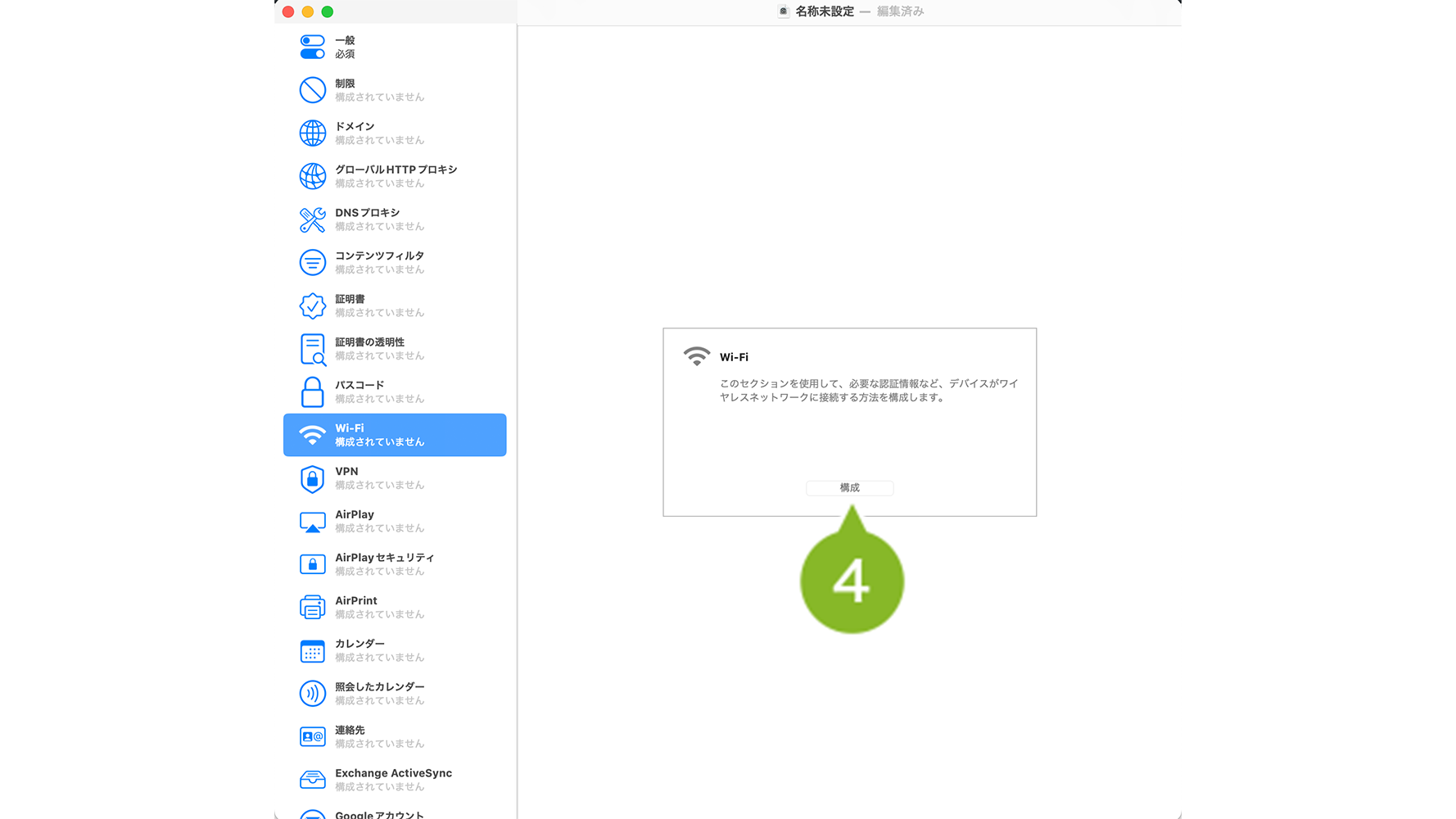1456x819 pixels.
Task: Choose DNSプロキシ label in the sidebar
Action: pos(368,213)
